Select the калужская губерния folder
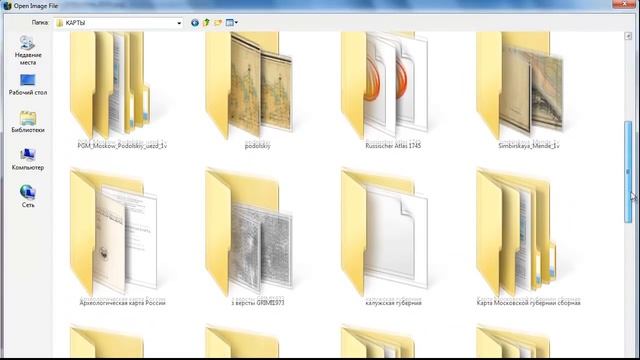 (x=393, y=238)
